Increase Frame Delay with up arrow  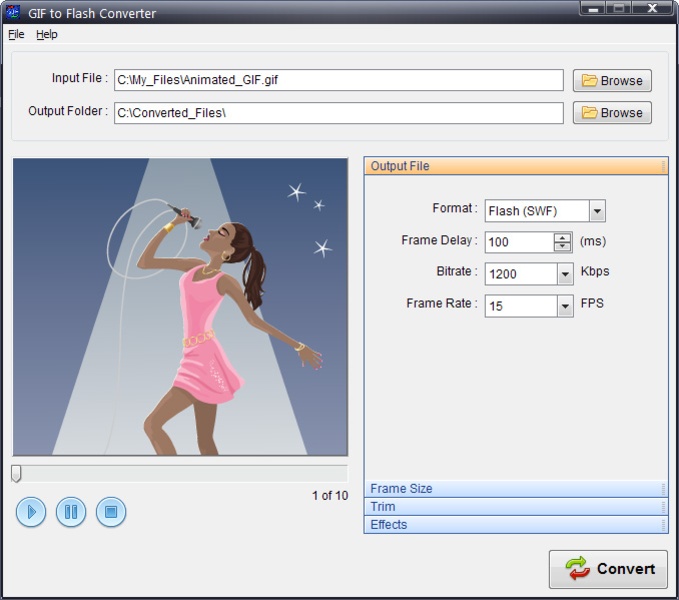click(562, 237)
